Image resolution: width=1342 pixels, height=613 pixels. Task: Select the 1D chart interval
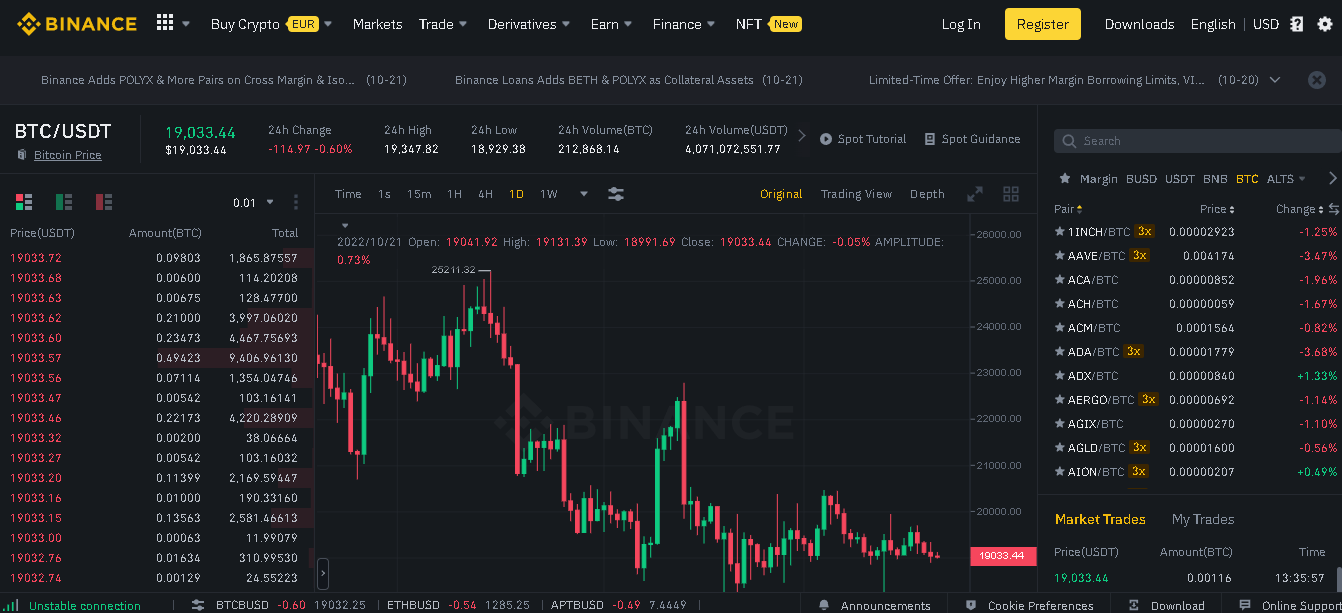coord(516,194)
